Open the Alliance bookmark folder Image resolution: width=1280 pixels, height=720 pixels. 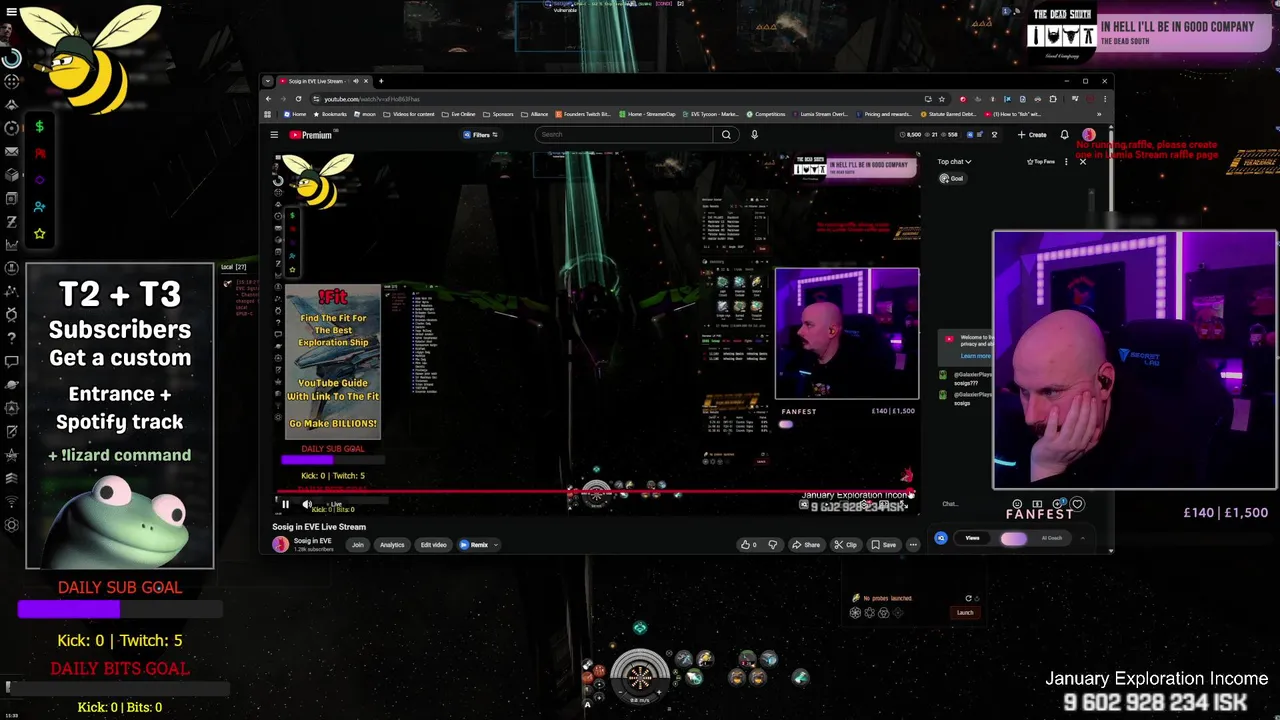(x=535, y=114)
